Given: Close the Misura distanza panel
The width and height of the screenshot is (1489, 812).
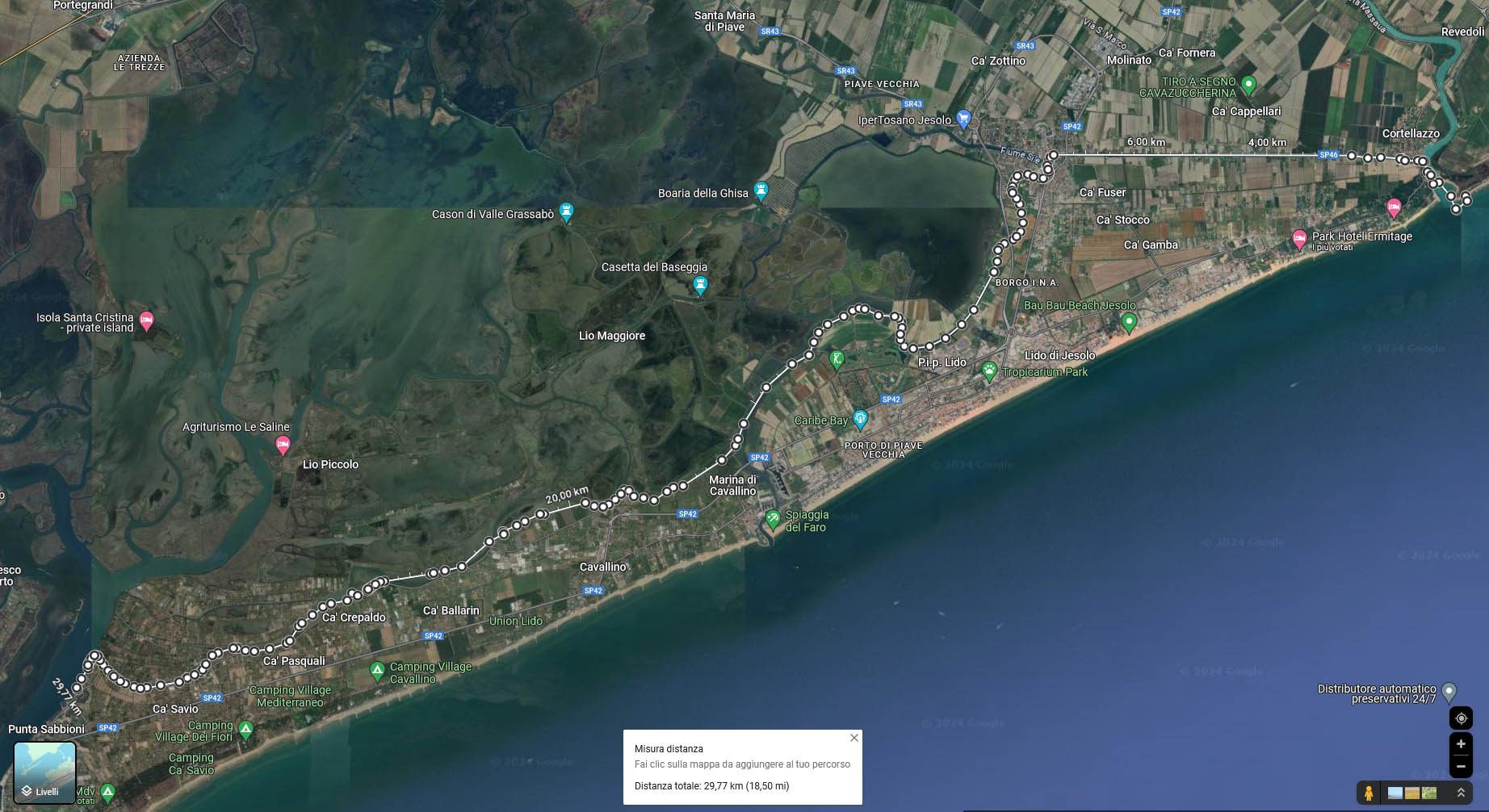Looking at the screenshot, I should point(854,738).
